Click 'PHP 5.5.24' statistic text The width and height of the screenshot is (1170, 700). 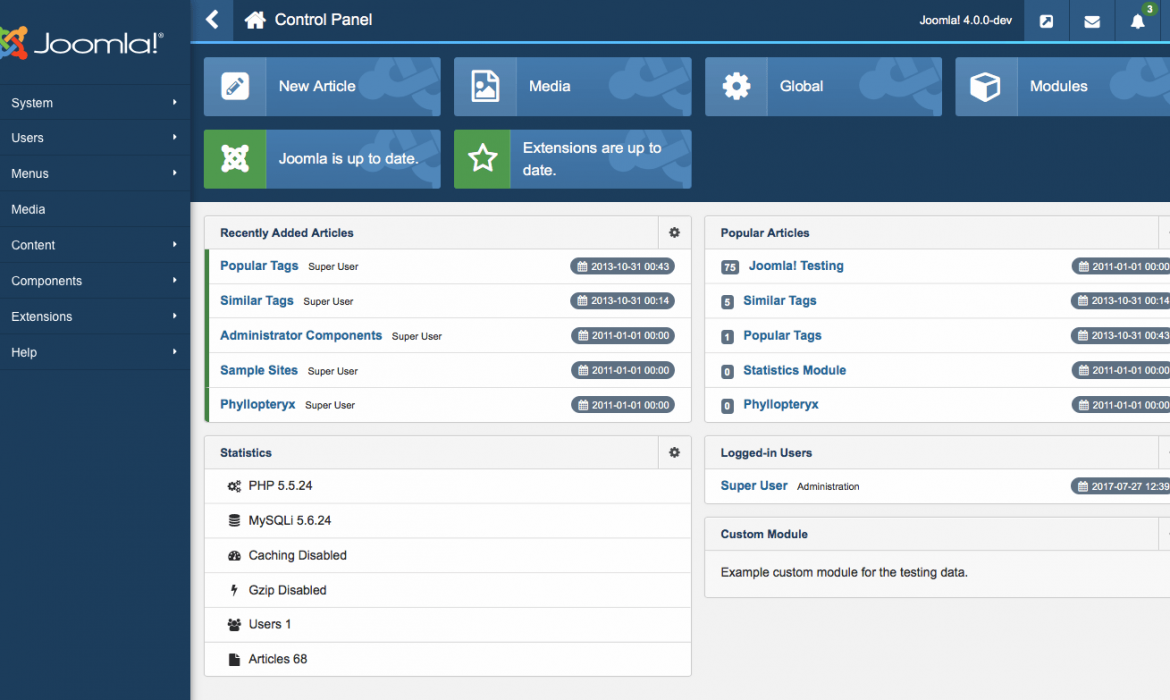tap(281, 486)
